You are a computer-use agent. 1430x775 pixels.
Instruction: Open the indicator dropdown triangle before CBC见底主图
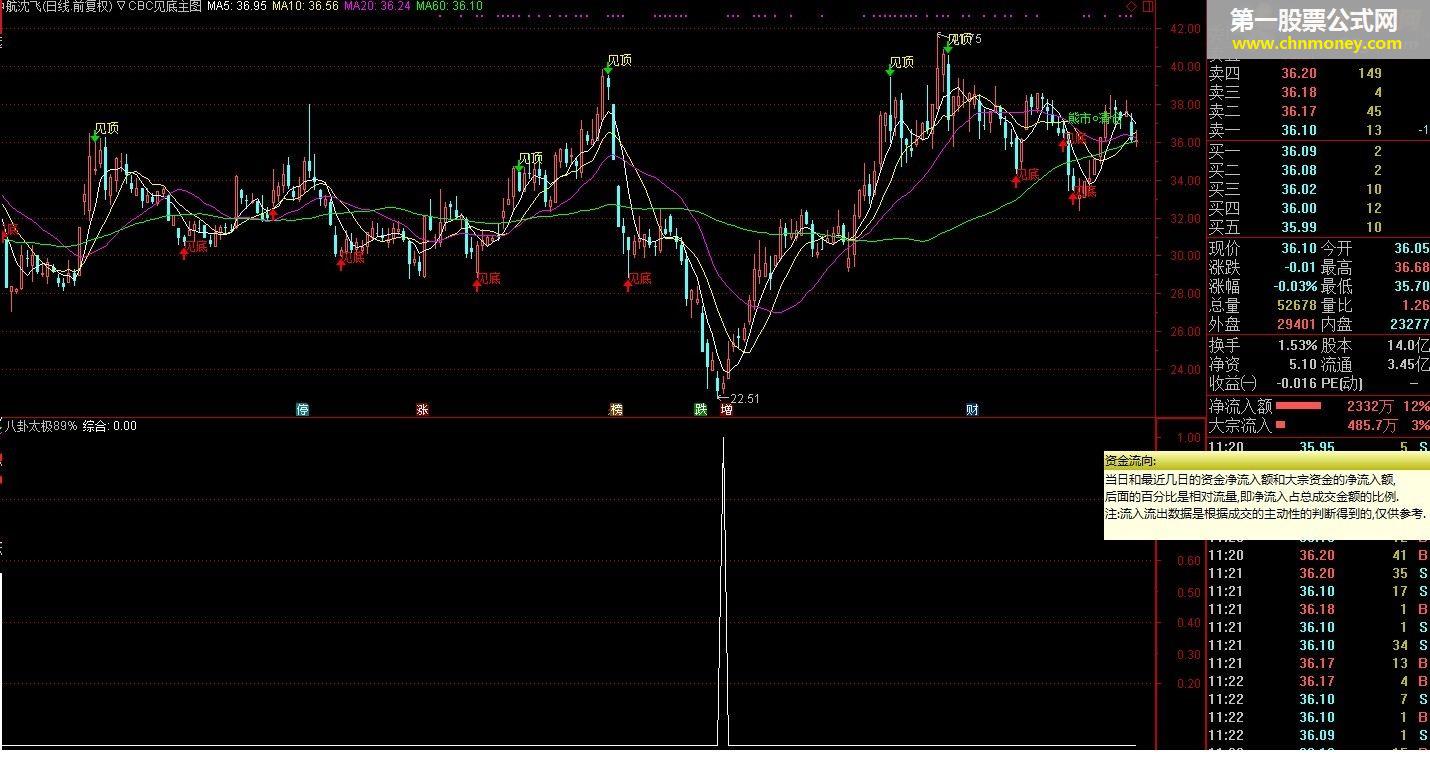121,6
